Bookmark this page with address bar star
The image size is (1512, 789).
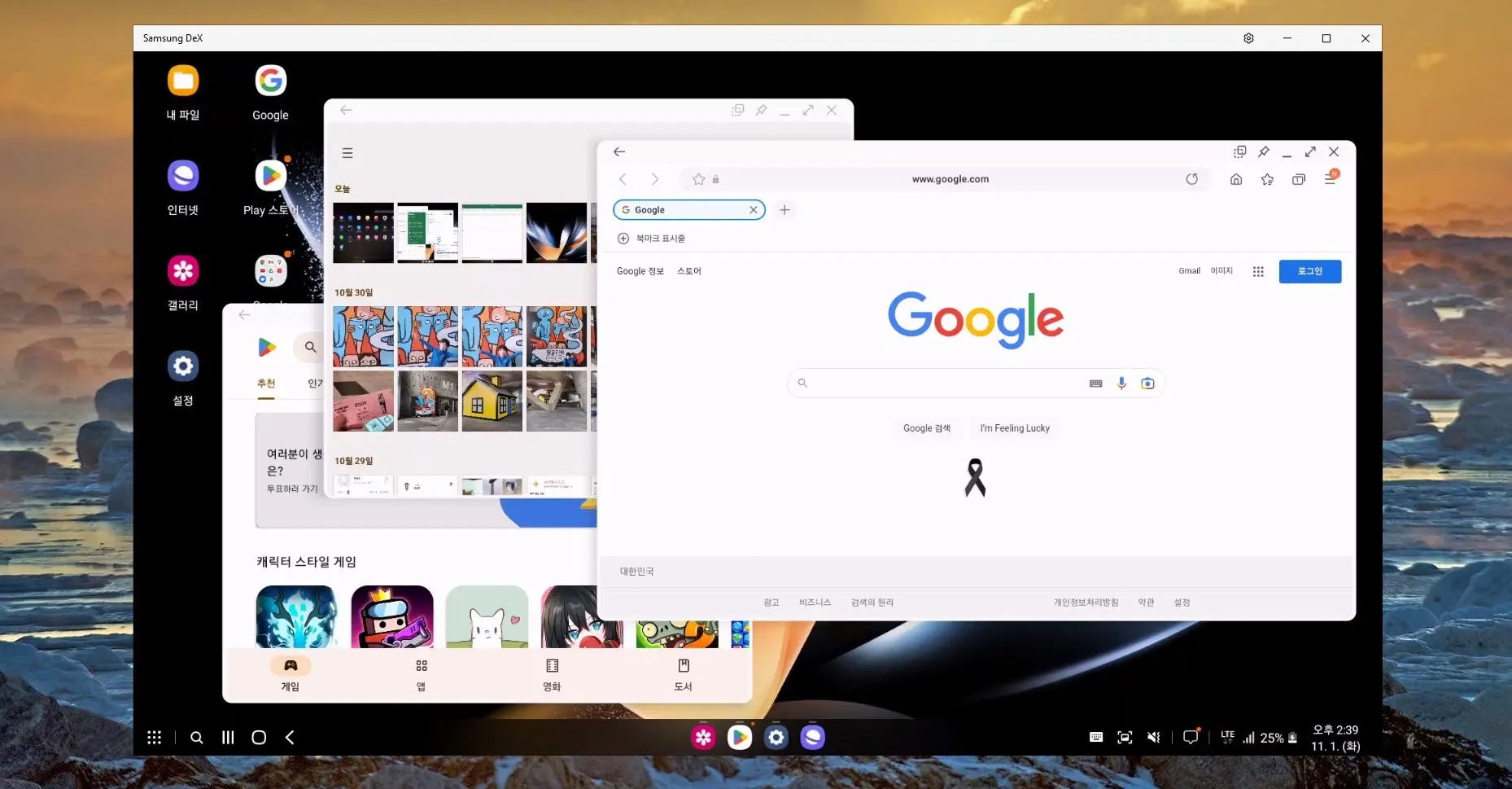[x=698, y=179]
